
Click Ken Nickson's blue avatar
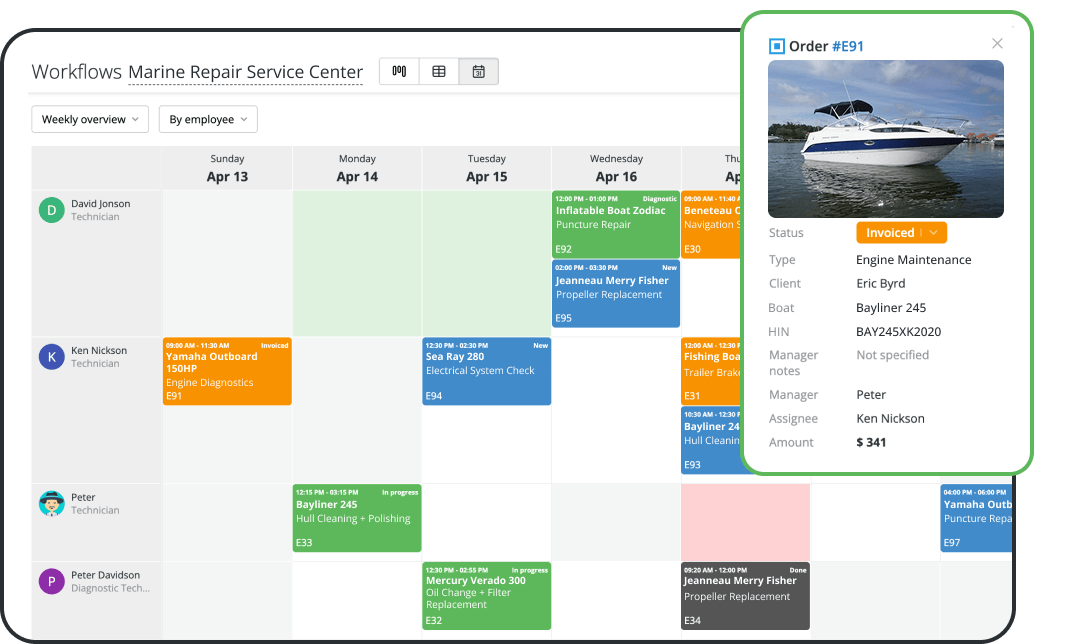[51, 357]
